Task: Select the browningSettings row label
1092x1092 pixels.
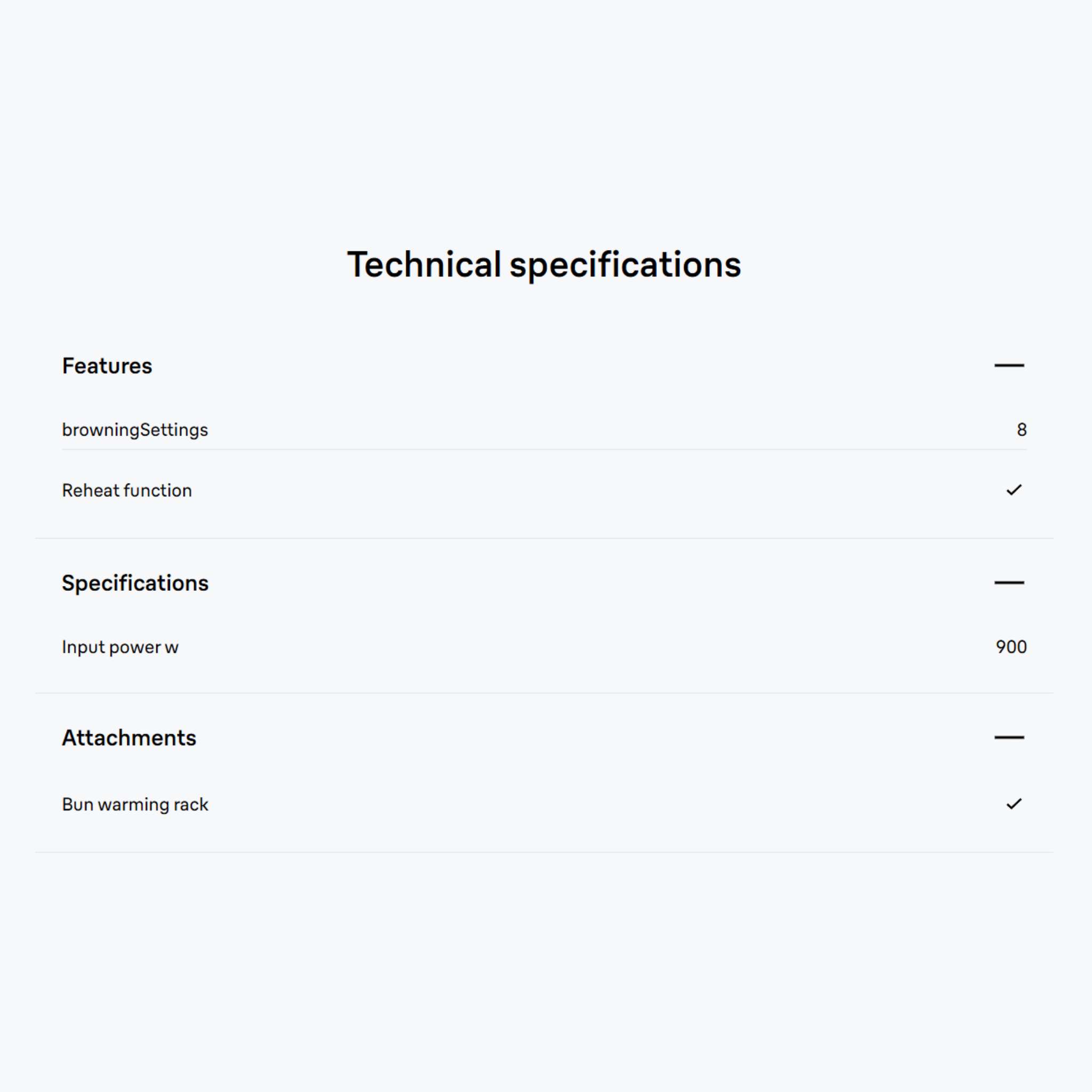Action: [x=135, y=430]
